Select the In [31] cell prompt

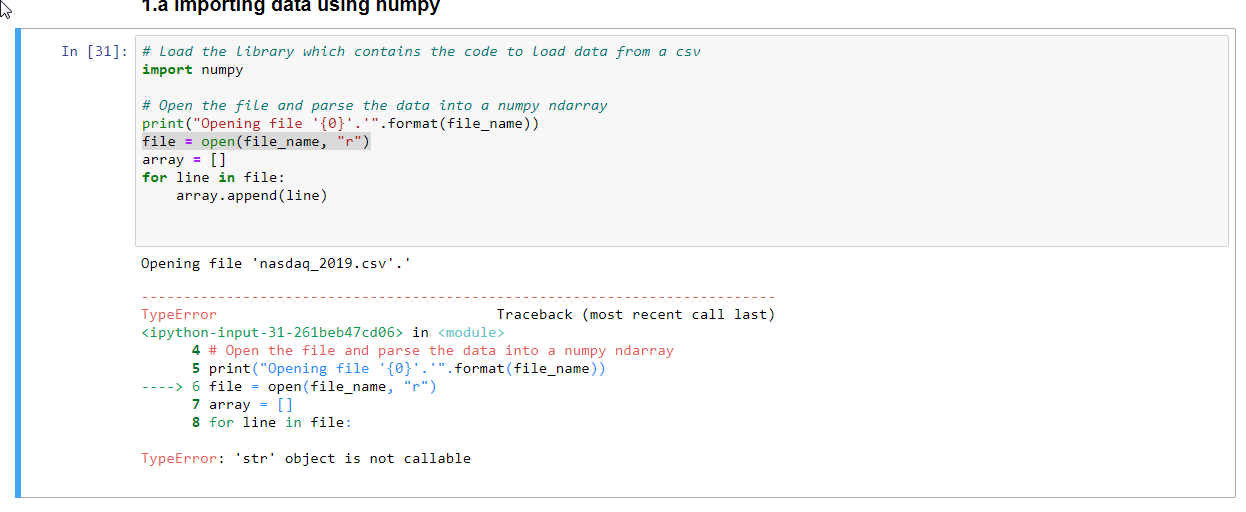(x=94, y=52)
